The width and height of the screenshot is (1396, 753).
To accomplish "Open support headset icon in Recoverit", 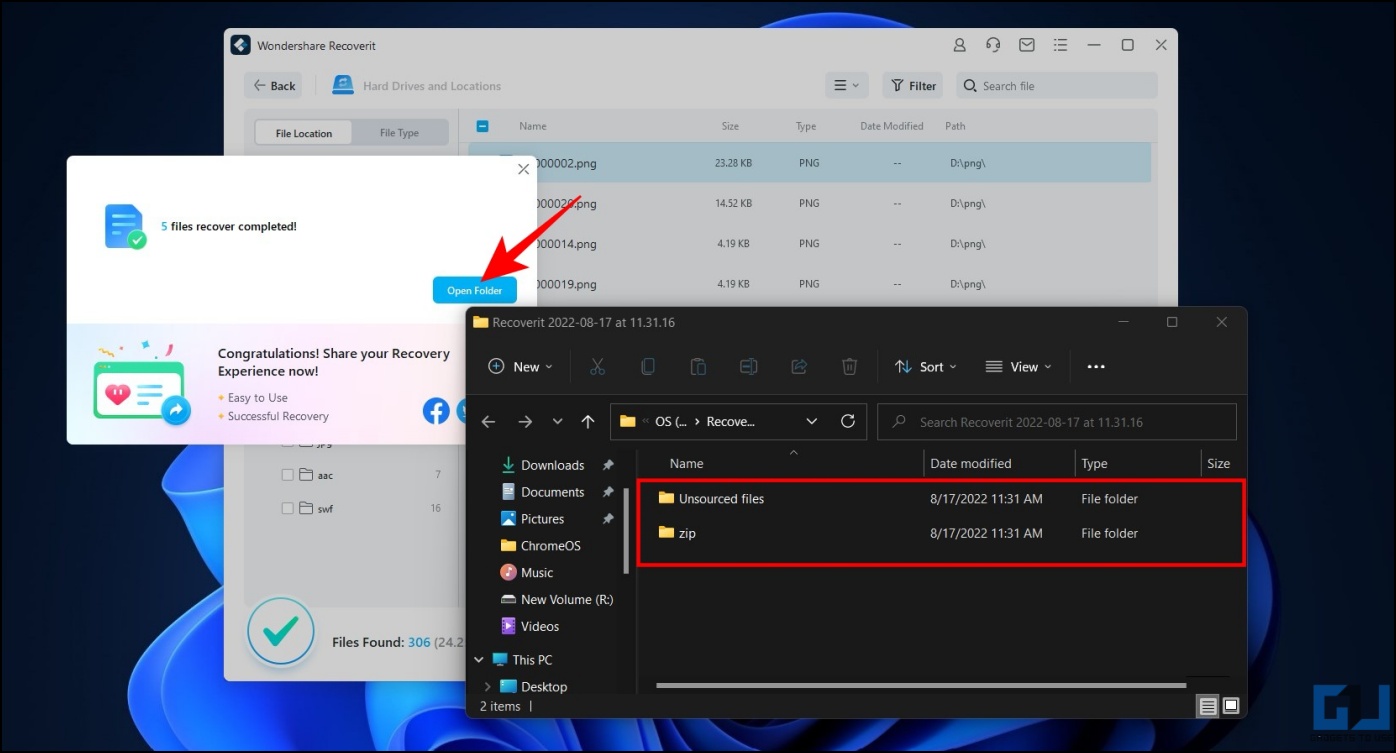I will pos(993,45).
